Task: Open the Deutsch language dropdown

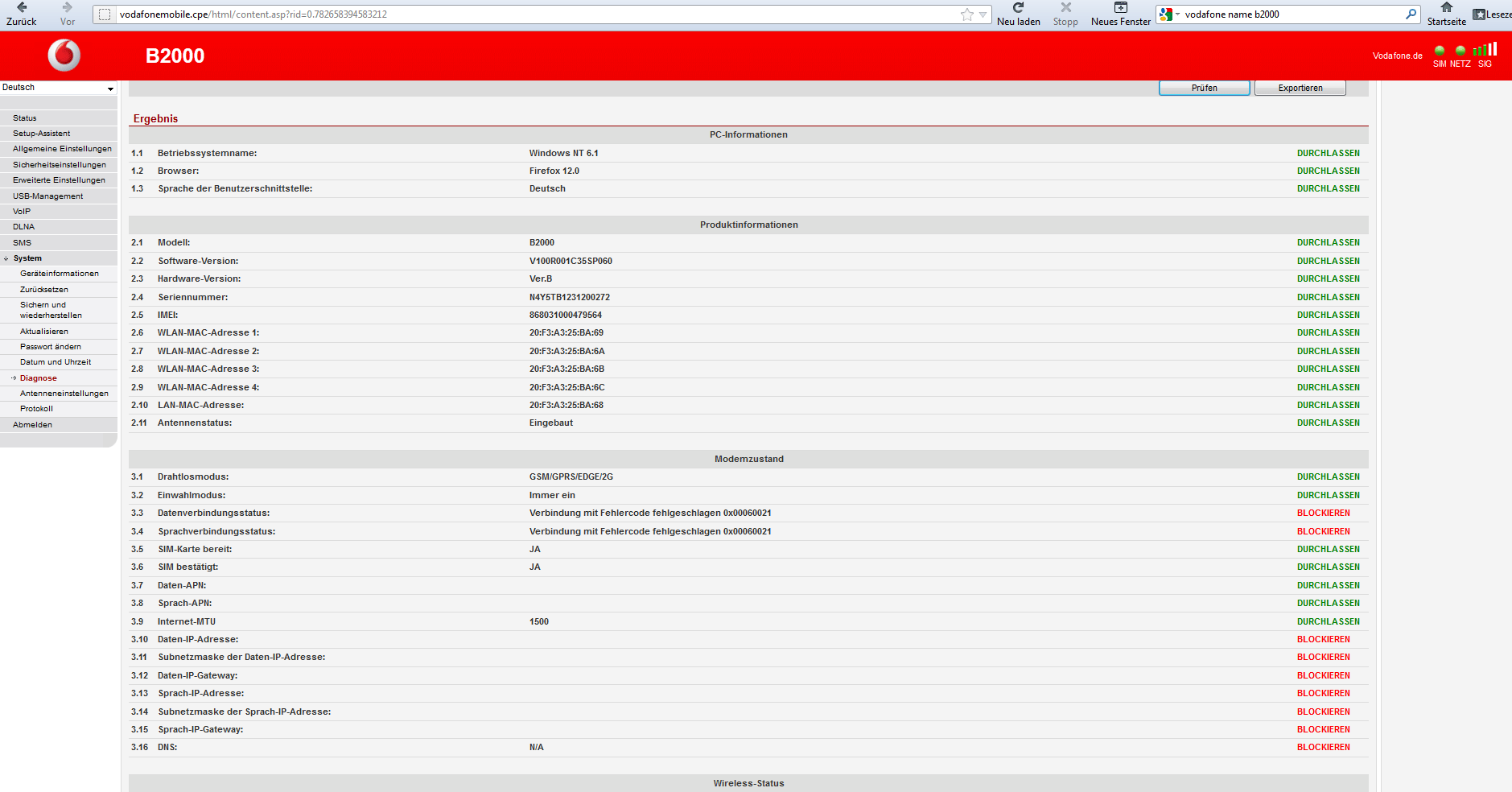Action: pyautogui.click(x=58, y=88)
